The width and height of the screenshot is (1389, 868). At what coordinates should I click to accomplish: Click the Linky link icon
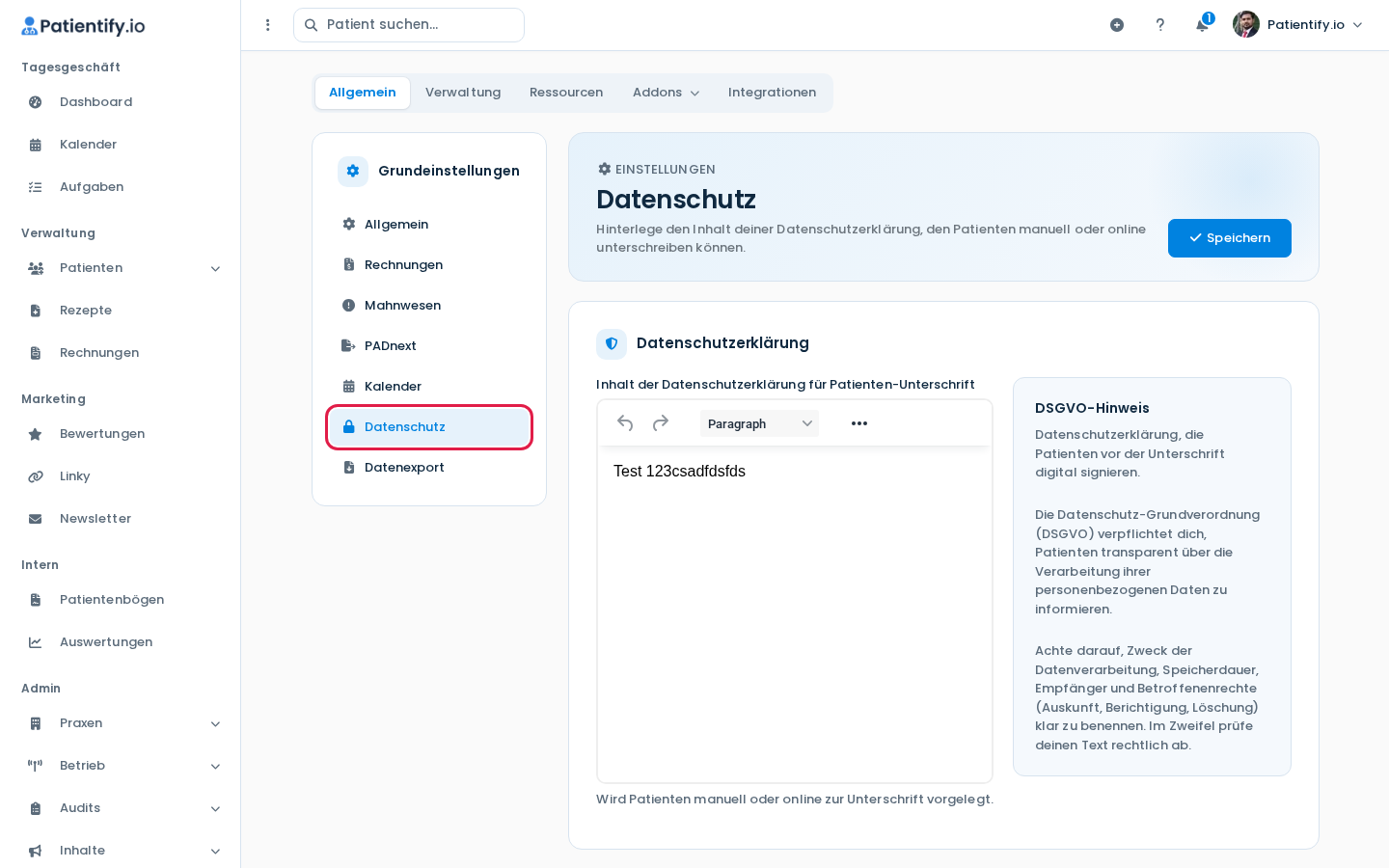pyautogui.click(x=36, y=476)
